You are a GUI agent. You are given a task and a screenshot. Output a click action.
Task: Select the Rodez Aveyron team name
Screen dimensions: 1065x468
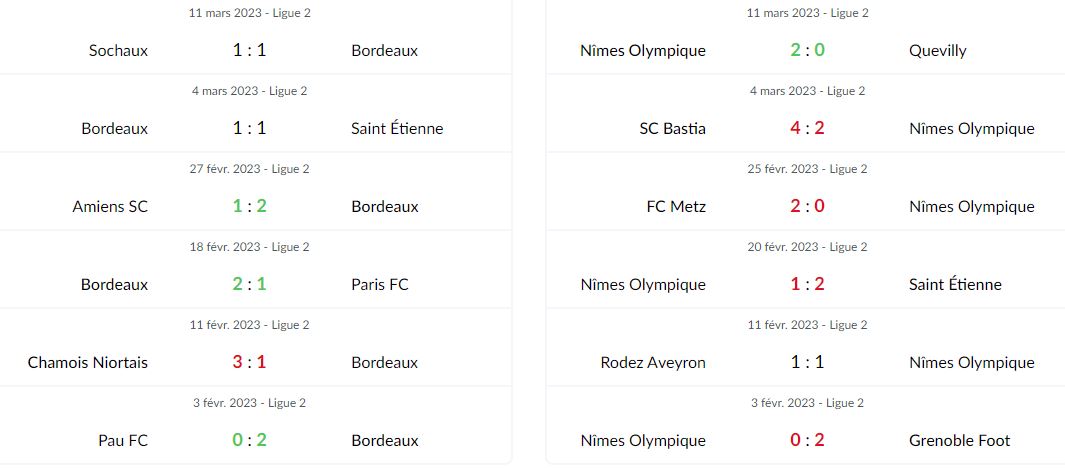click(653, 363)
